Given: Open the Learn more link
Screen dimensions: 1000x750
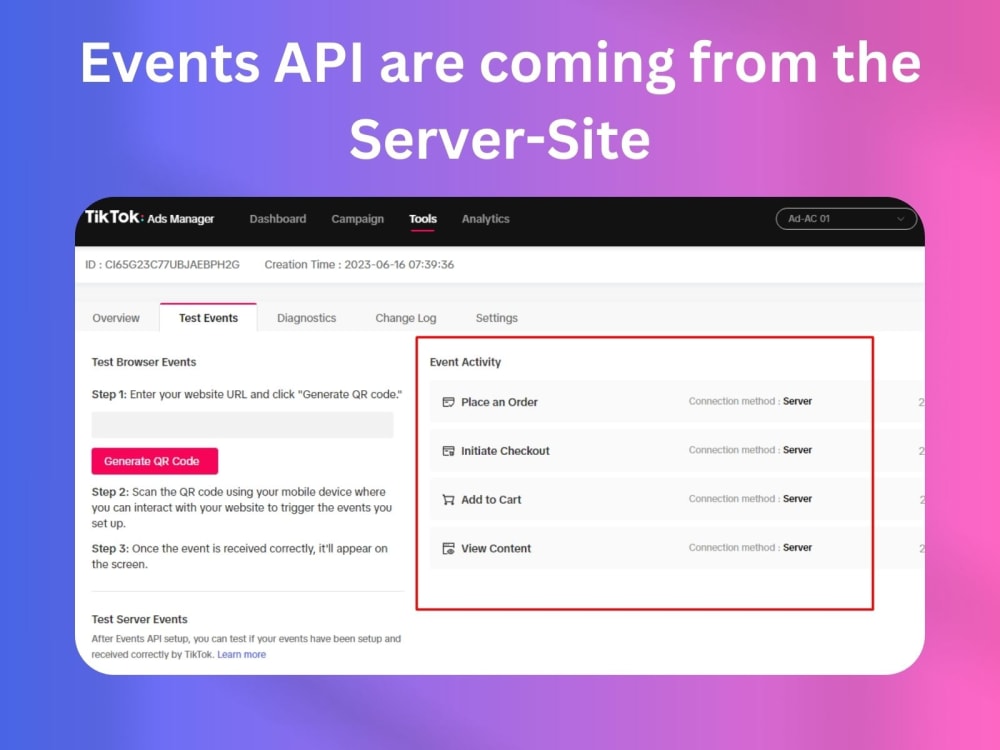Looking at the screenshot, I should 241,654.
